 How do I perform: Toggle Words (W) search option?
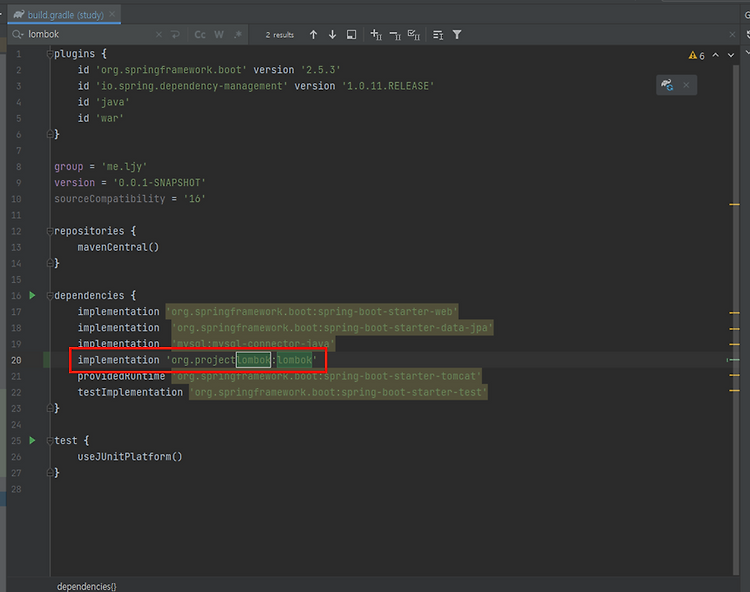pyautogui.click(x=219, y=35)
